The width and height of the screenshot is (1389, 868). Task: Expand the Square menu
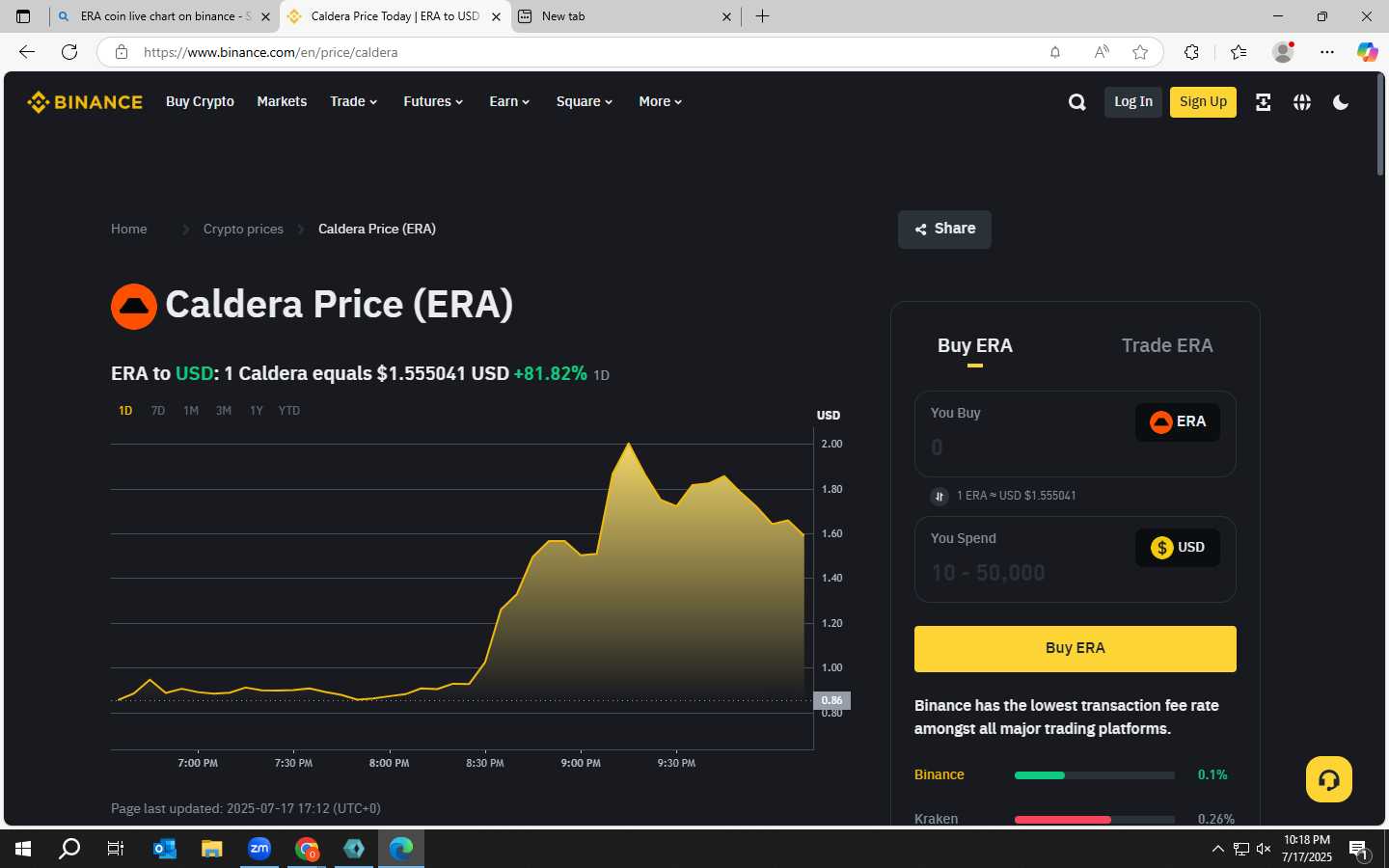click(x=585, y=101)
